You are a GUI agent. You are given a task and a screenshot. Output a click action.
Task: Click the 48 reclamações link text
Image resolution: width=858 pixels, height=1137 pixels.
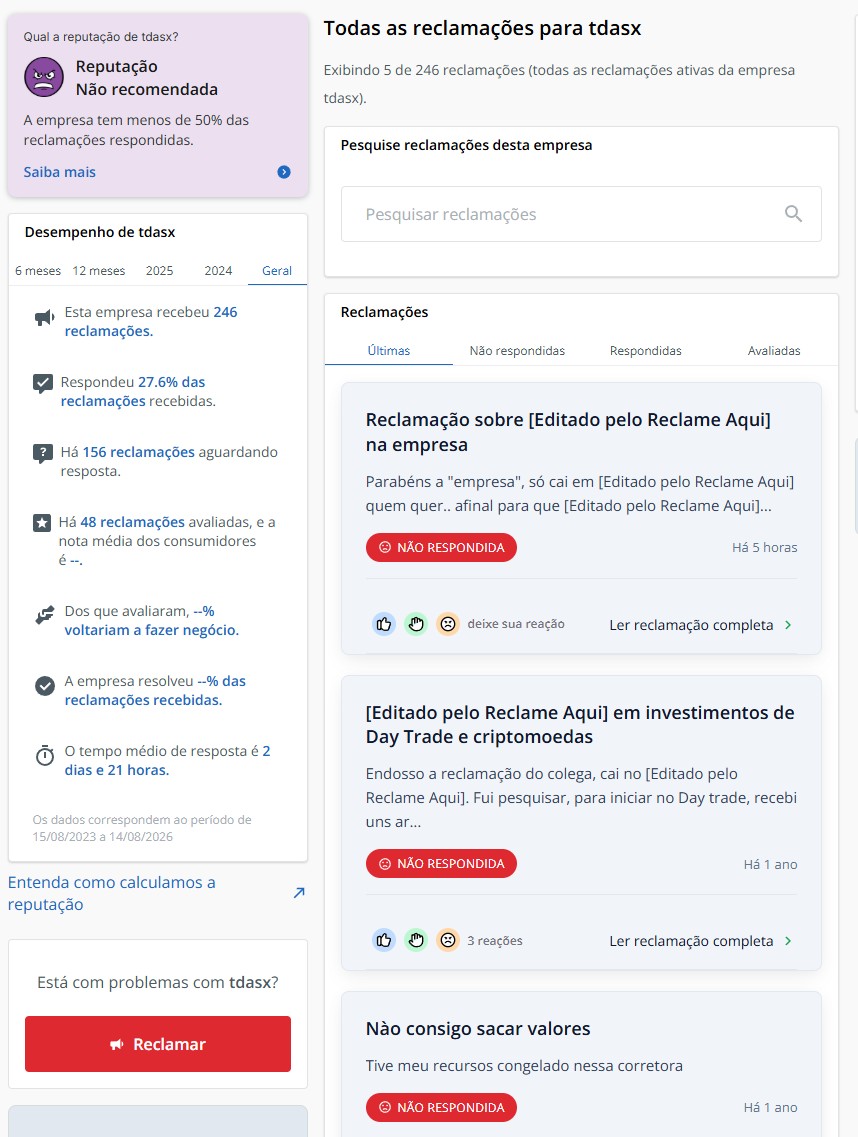(x=133, y=522)
